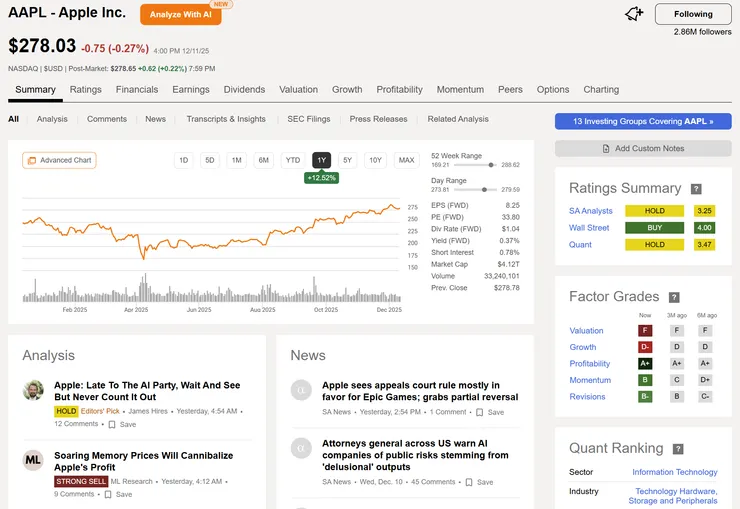Click the 52 Week Range slider
Viewport: 740px width, 509px height.
(x=475, y=165)
